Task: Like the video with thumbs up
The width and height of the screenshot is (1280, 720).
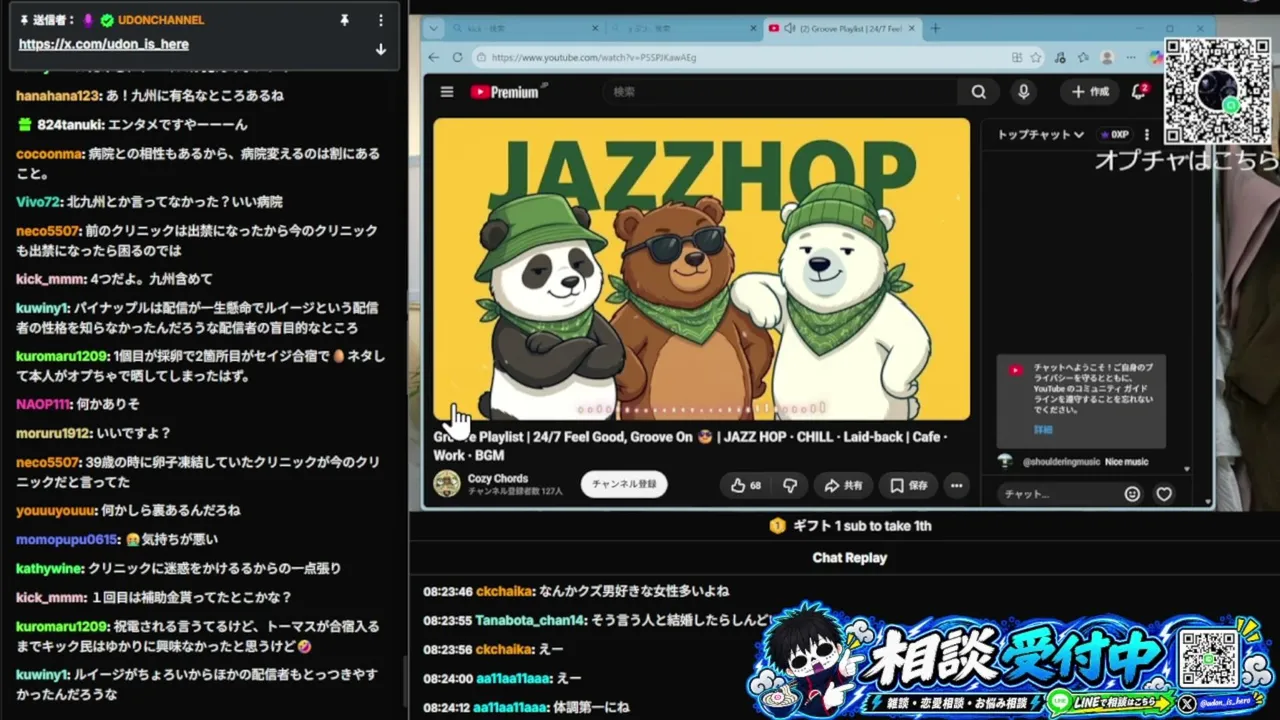Action: click(x=746, y=485)
